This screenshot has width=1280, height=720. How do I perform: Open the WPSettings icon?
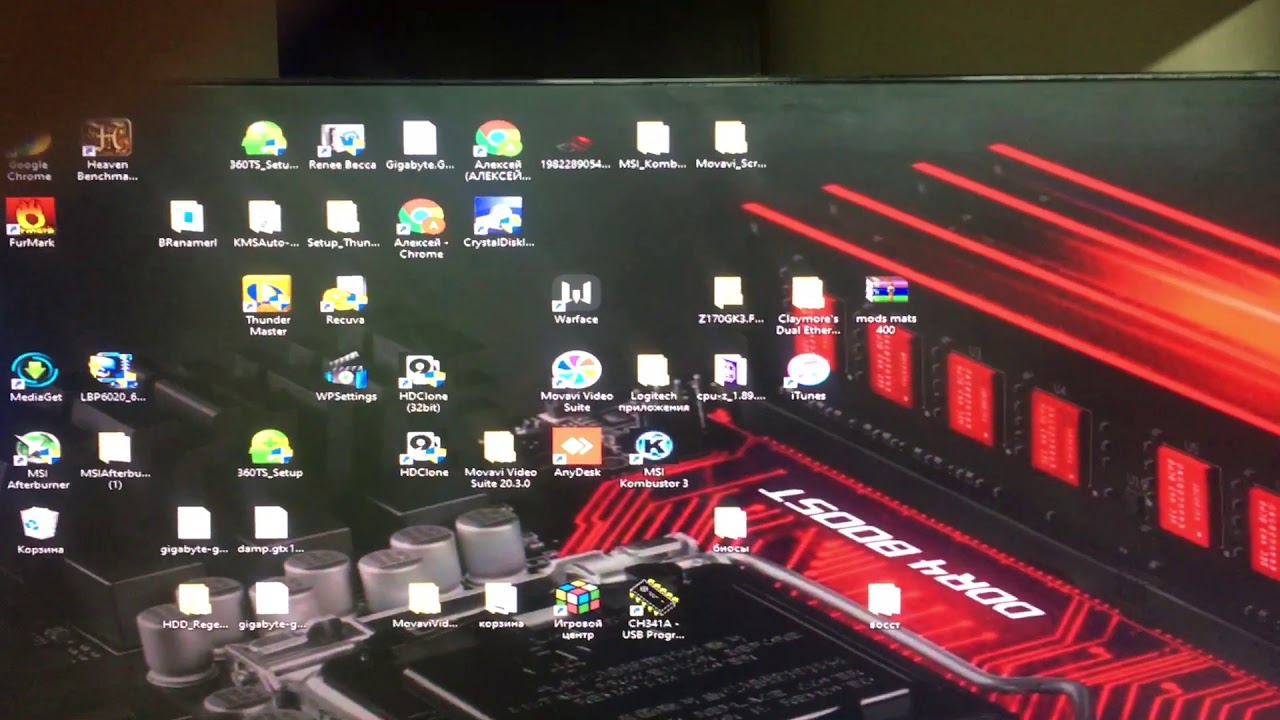click(346, 377)
